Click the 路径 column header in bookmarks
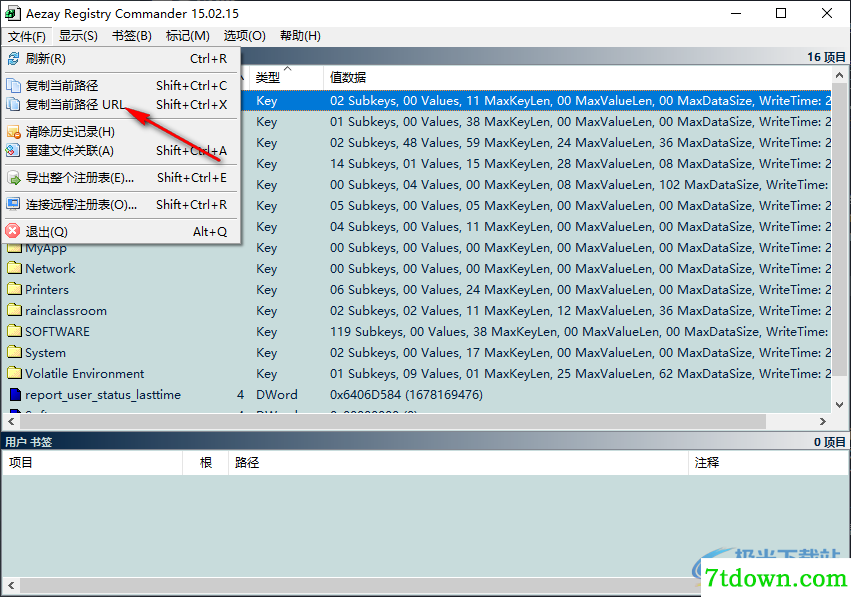 click(x=458, y=462)
